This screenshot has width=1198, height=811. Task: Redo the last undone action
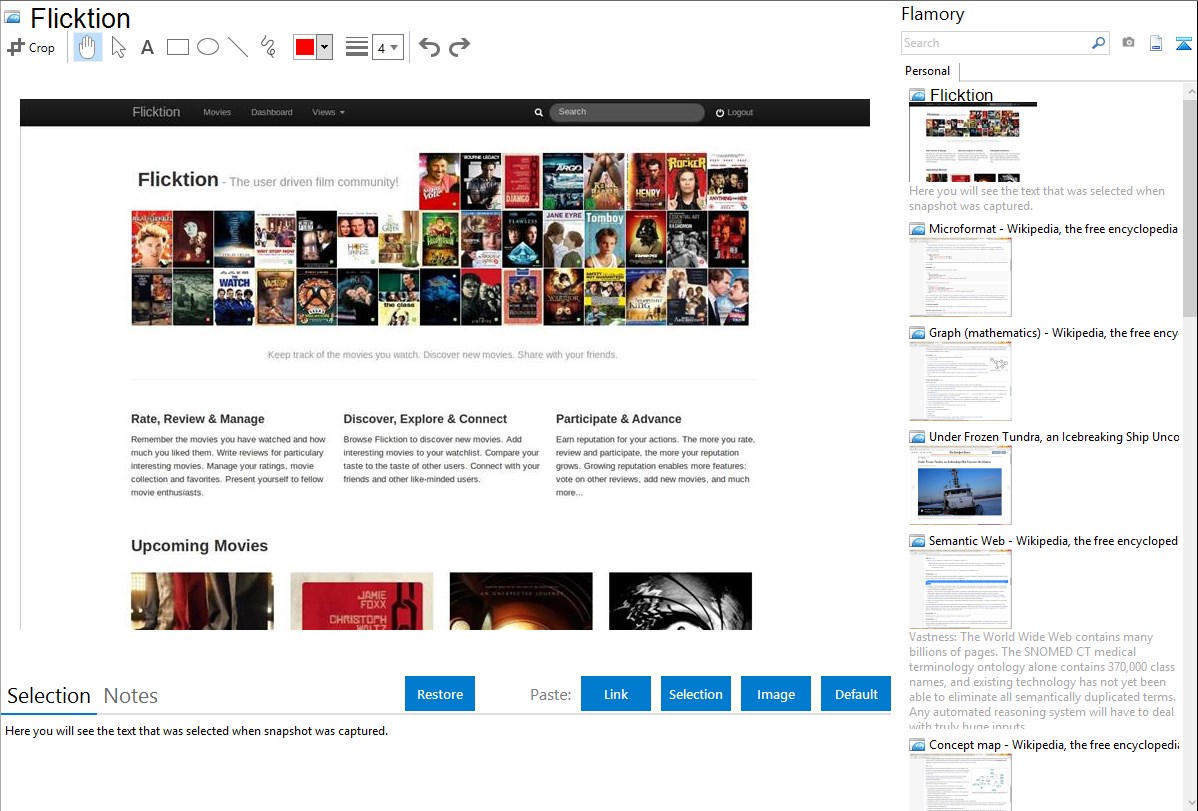pos(459,47)
